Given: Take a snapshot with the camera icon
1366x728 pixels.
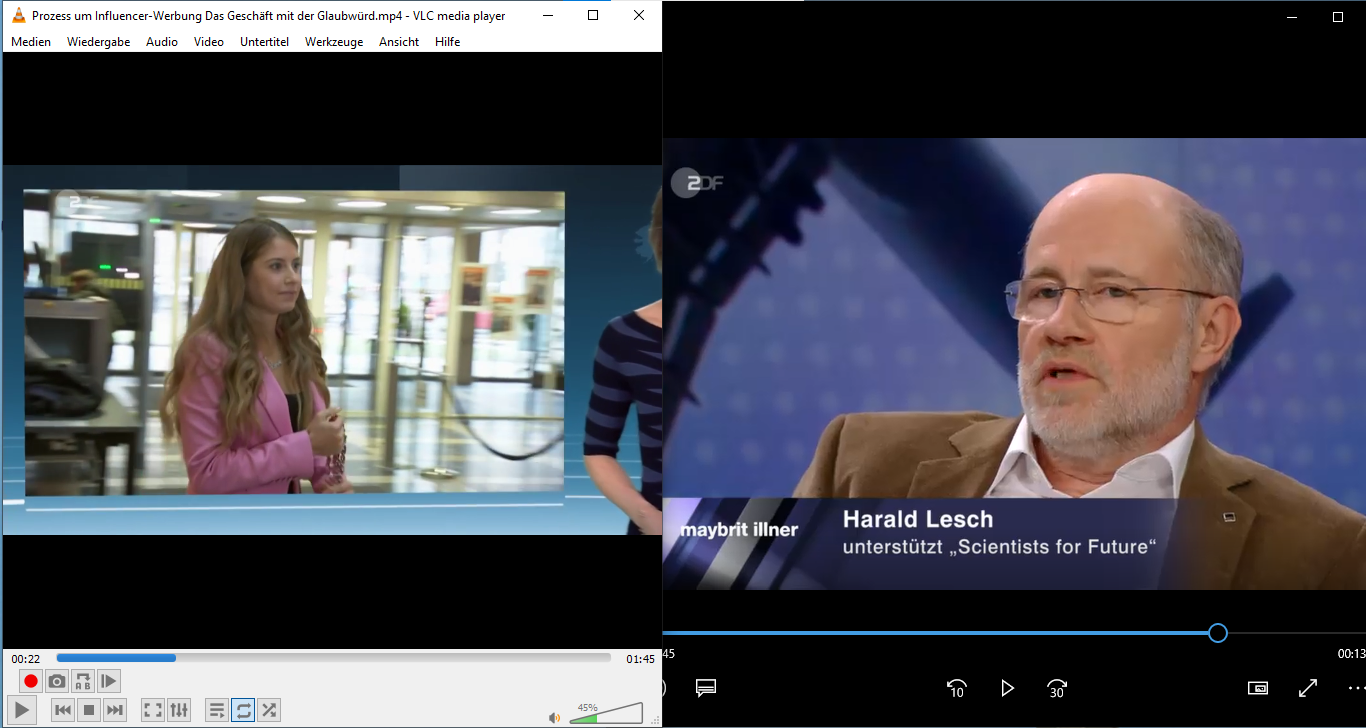Looking at the screenshot, I should coord(57,681).
